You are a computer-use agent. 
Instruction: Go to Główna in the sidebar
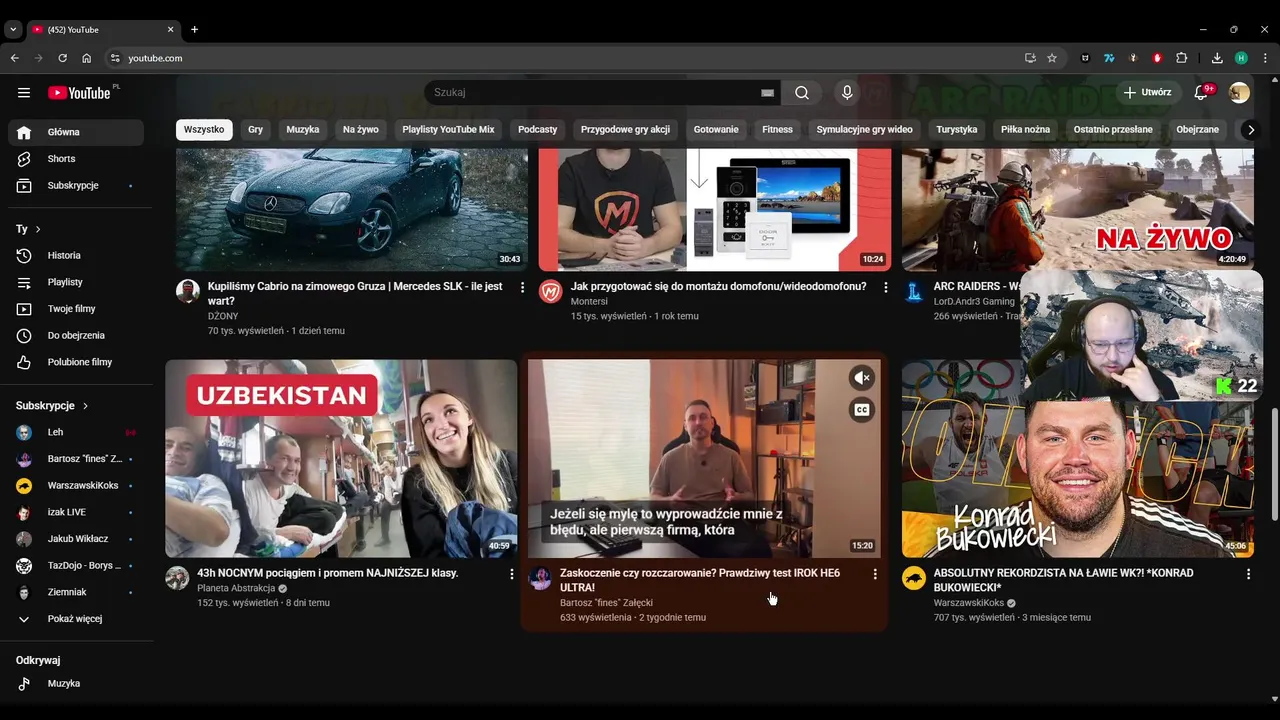76,132
